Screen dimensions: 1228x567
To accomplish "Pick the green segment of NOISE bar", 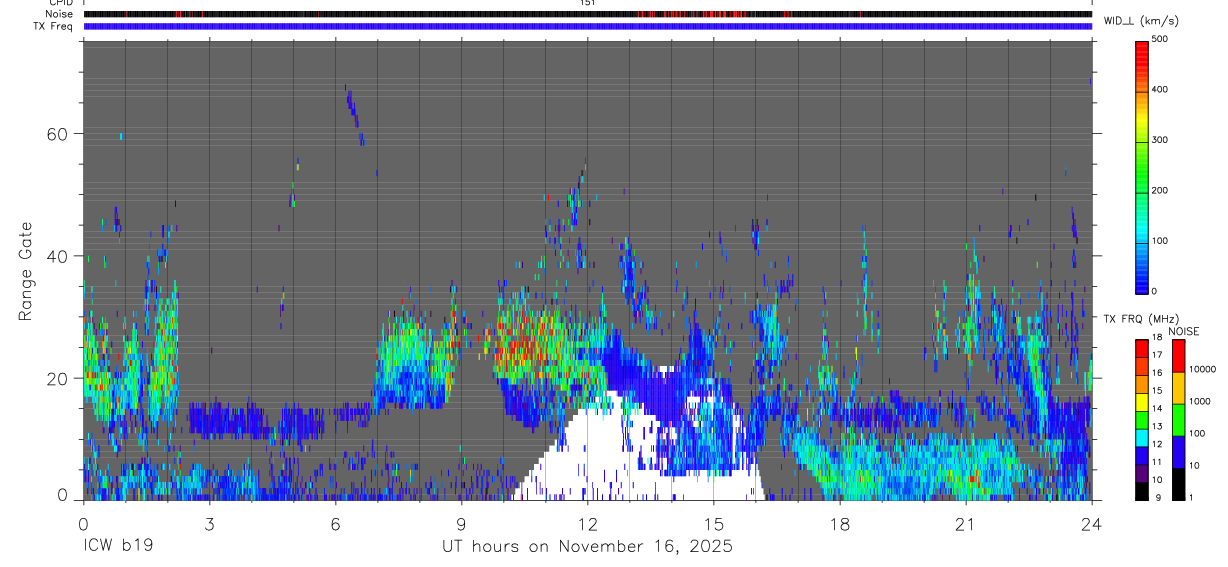I will pos(1178,419).
